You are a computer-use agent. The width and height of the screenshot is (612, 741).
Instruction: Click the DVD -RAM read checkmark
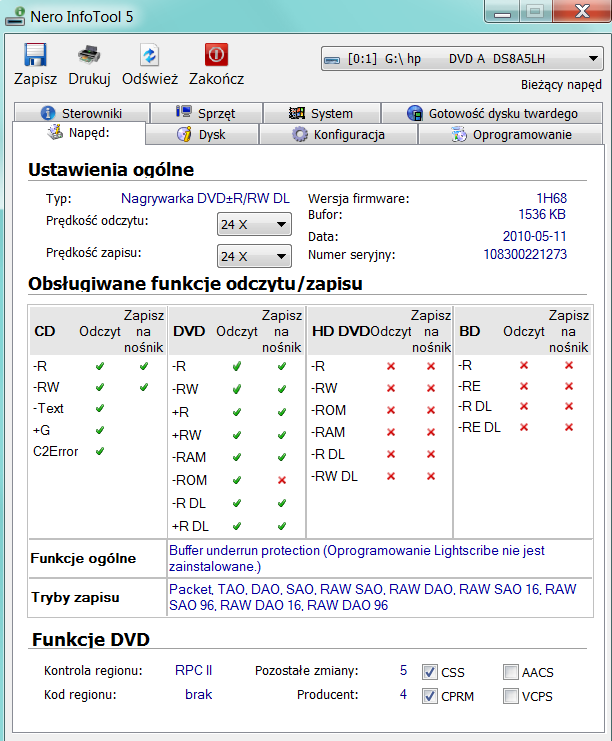[237, 457]
